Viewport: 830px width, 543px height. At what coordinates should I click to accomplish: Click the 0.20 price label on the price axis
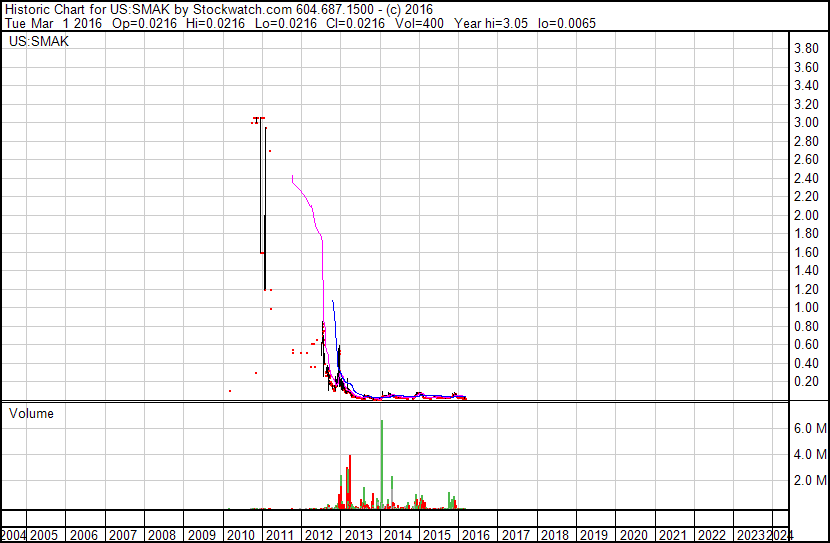(x=806, y=382)
